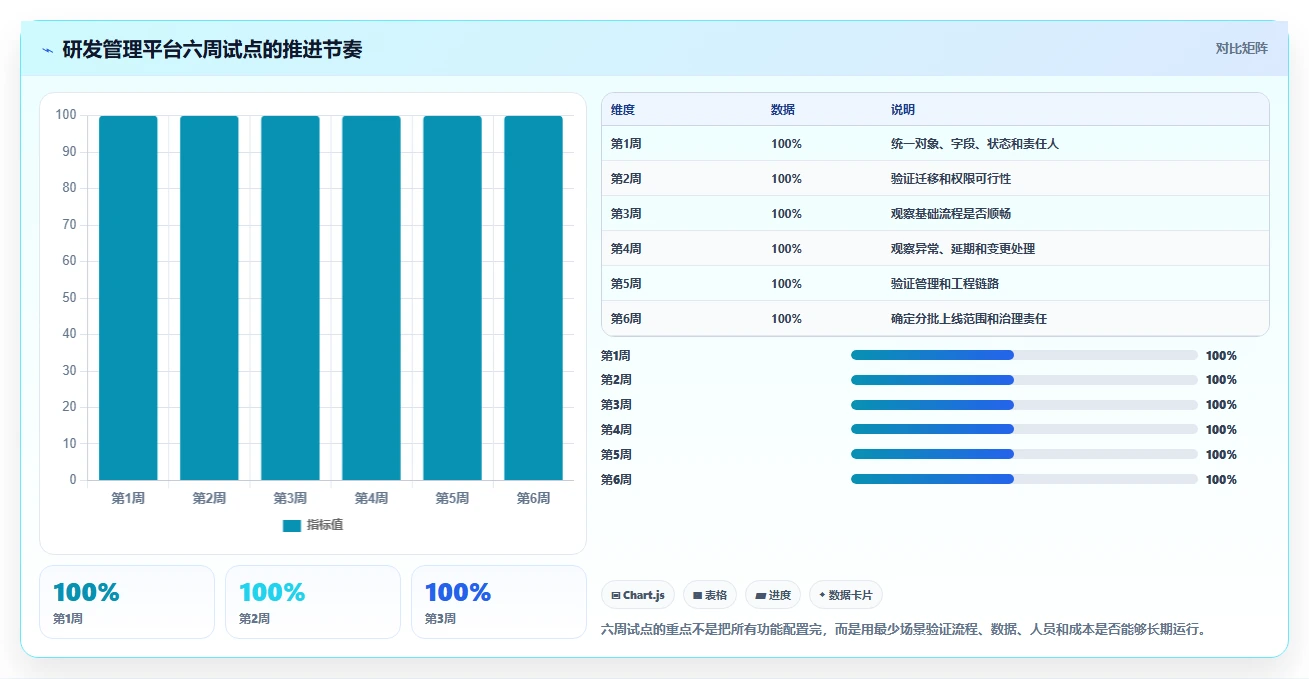This screenshot has height=679, width=1309.
Task: Select the 第3周 bar in the chart
Action: 290,298
